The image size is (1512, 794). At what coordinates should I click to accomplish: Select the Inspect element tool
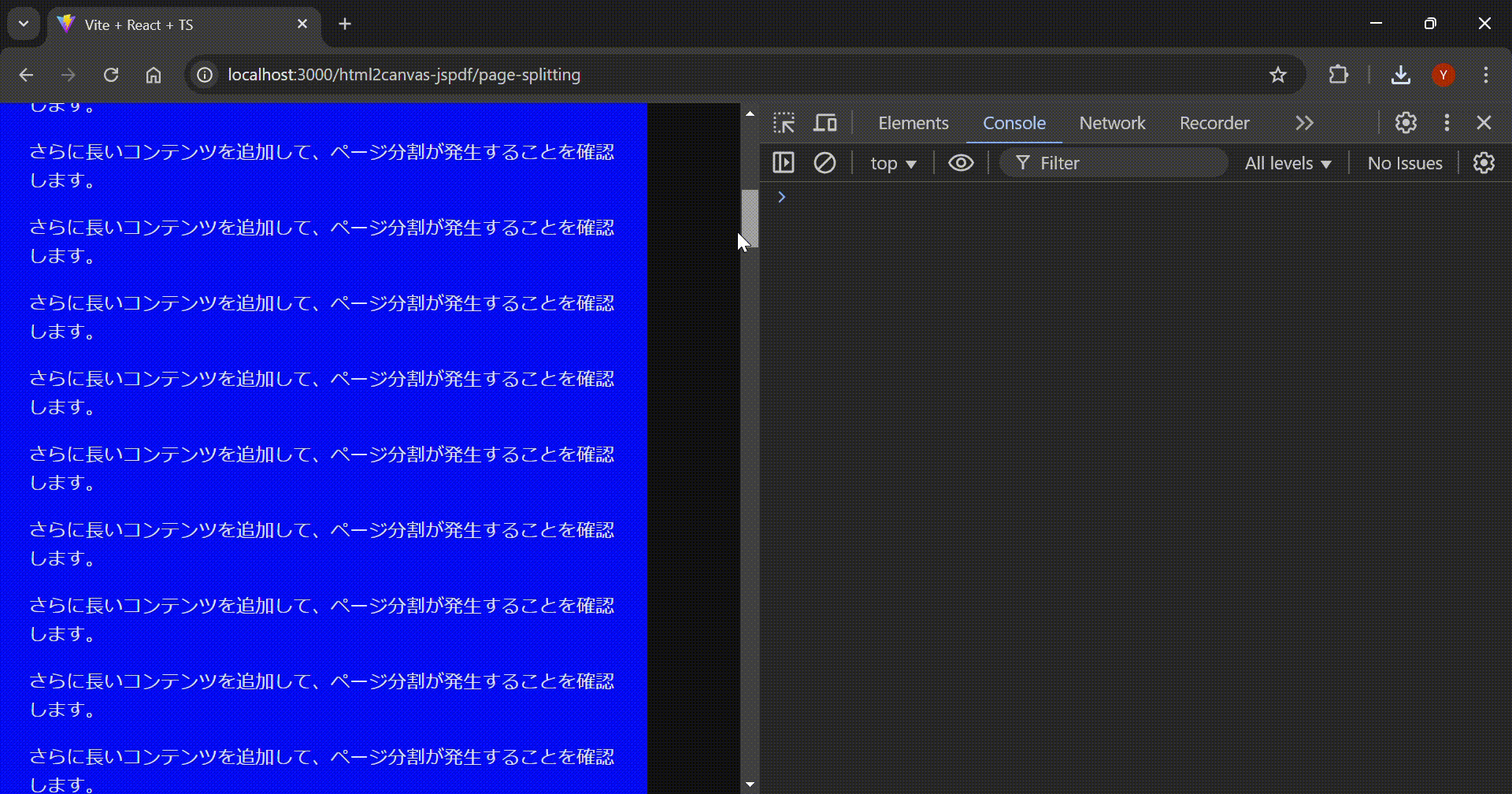(x=784, y=123)
